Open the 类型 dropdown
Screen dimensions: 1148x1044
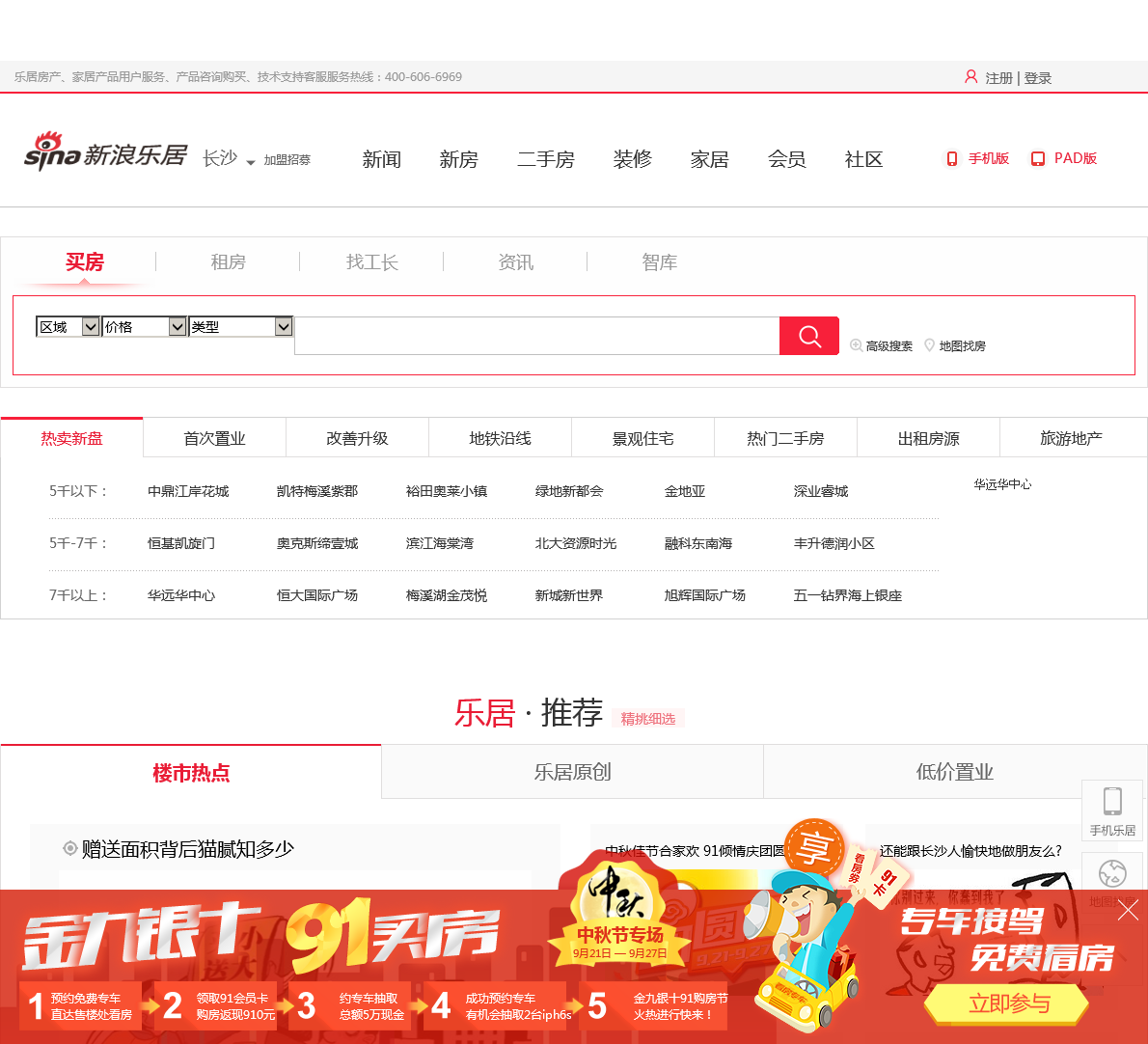[241, 326]
